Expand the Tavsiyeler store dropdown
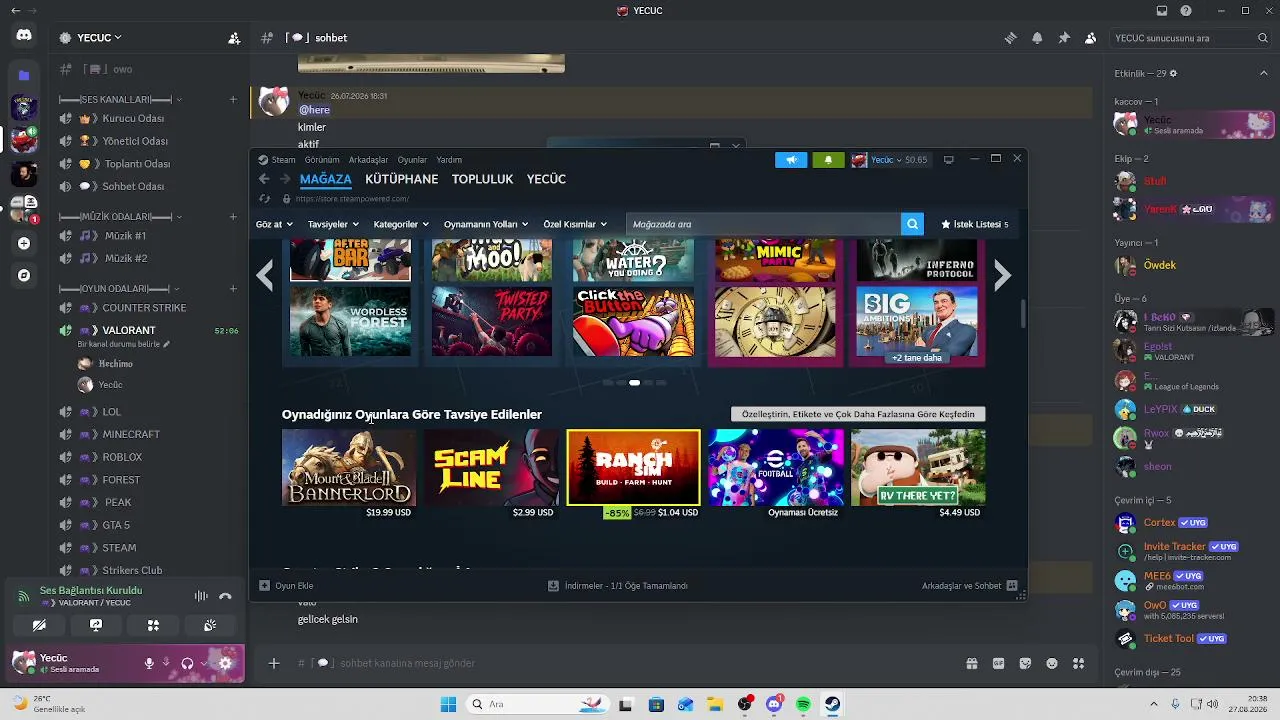The height and width of the screenshot is (720, 1280). pyautogui.click(x=333, y=224)
